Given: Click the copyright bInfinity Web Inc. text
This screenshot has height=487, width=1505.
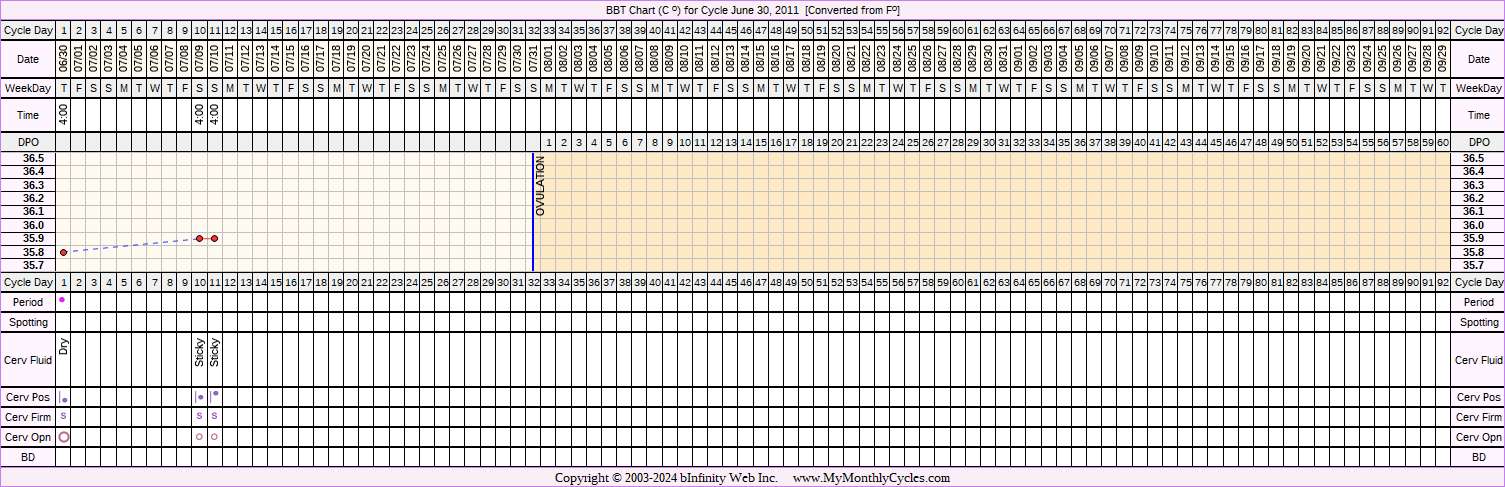Looking at the screenshot, I should [666, 478].
